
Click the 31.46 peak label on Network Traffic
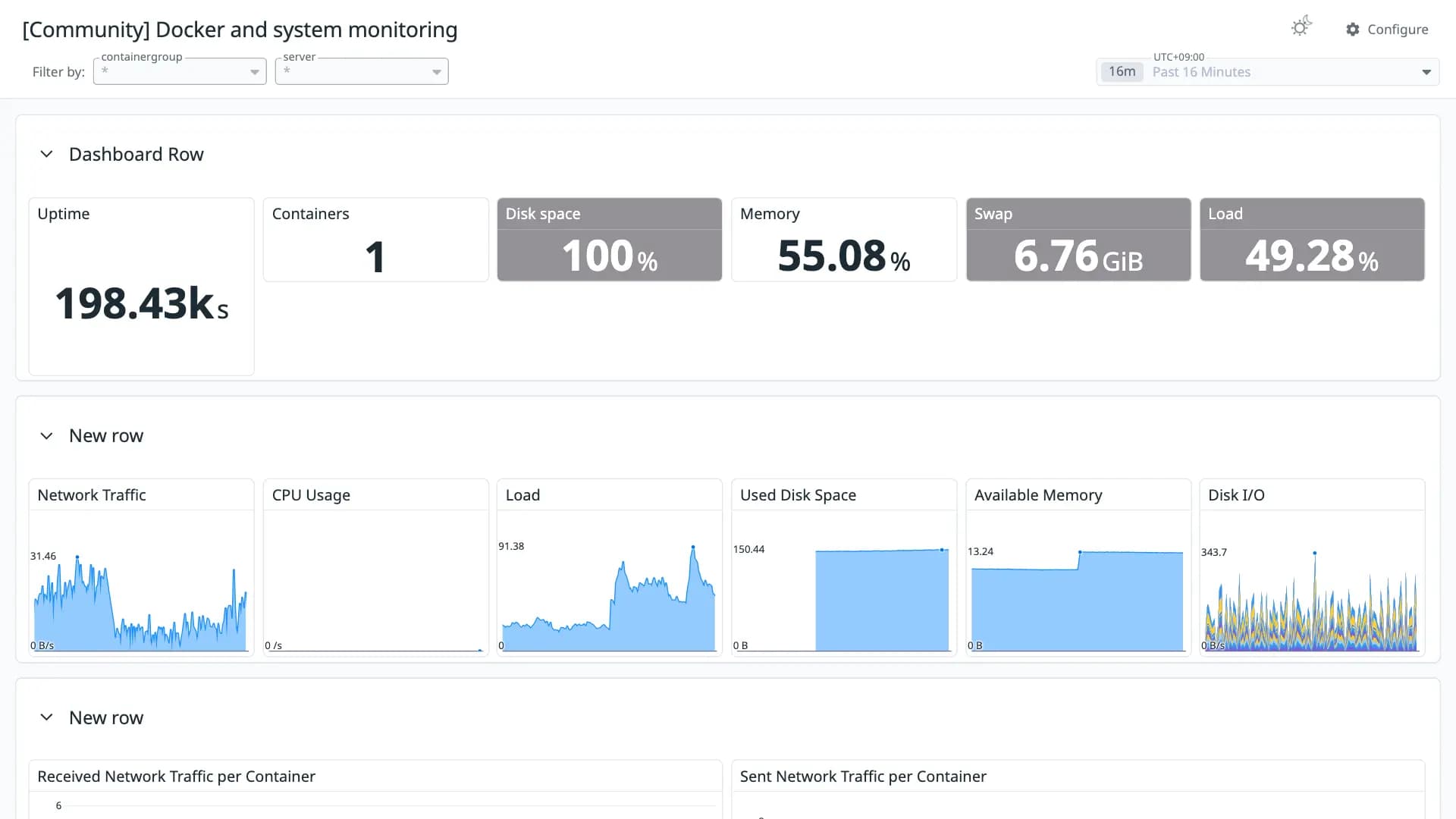coord(43,556)
